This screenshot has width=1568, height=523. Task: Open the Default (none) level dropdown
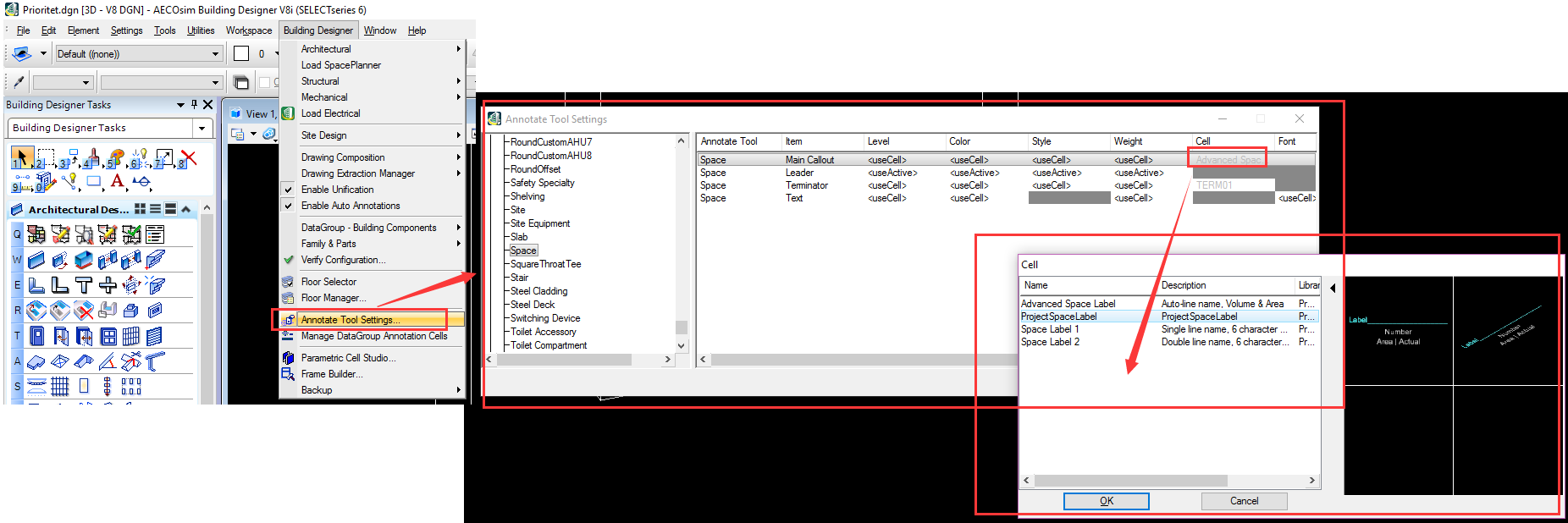(x=215, y=54)
